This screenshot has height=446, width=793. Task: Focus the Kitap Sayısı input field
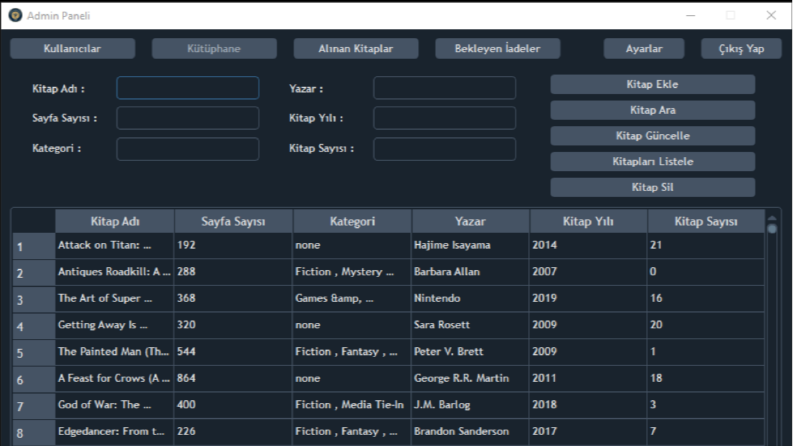[445, 149]
